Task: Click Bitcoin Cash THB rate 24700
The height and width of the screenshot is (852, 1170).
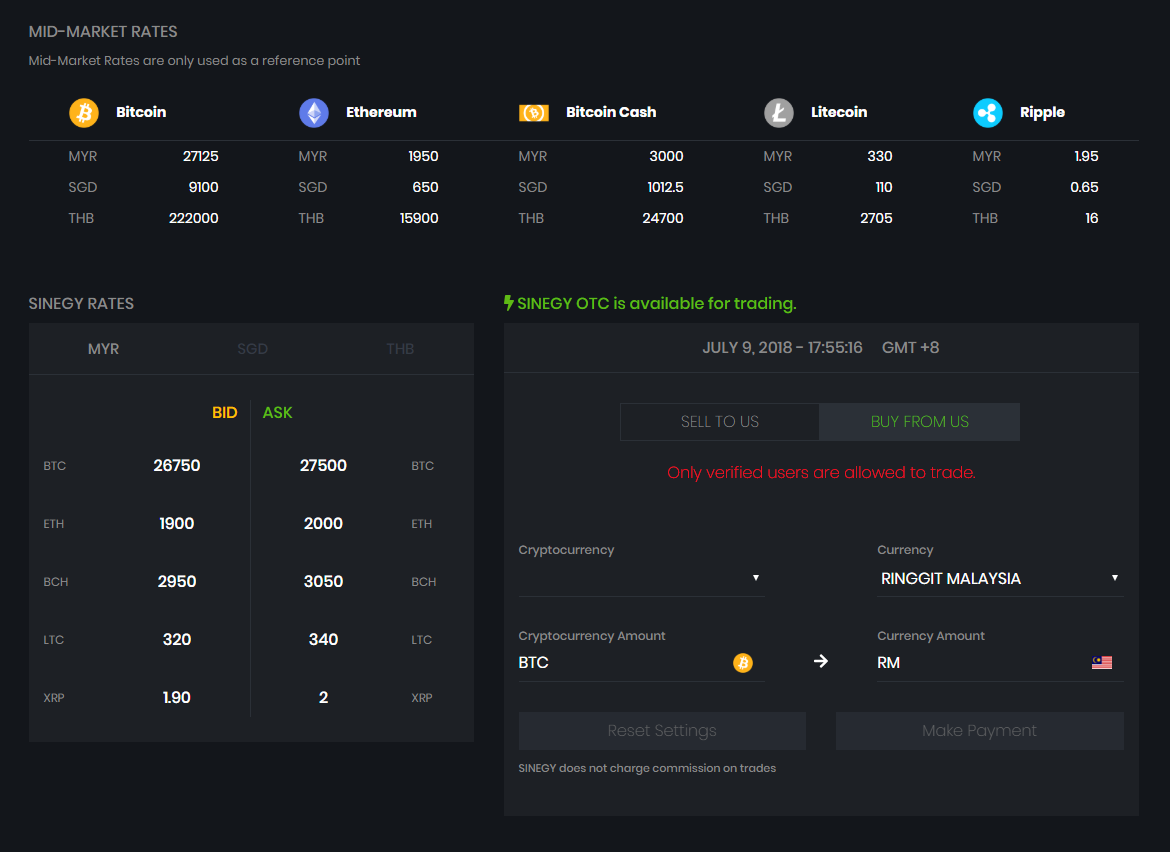Action: (663, 218)
